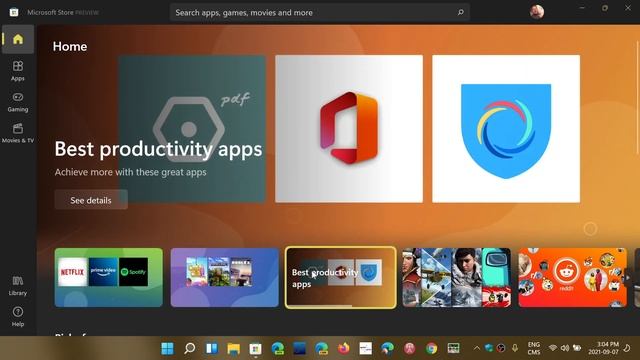640x360 pixels.
Task: Select the orange Reddit card
Action: 572,278
